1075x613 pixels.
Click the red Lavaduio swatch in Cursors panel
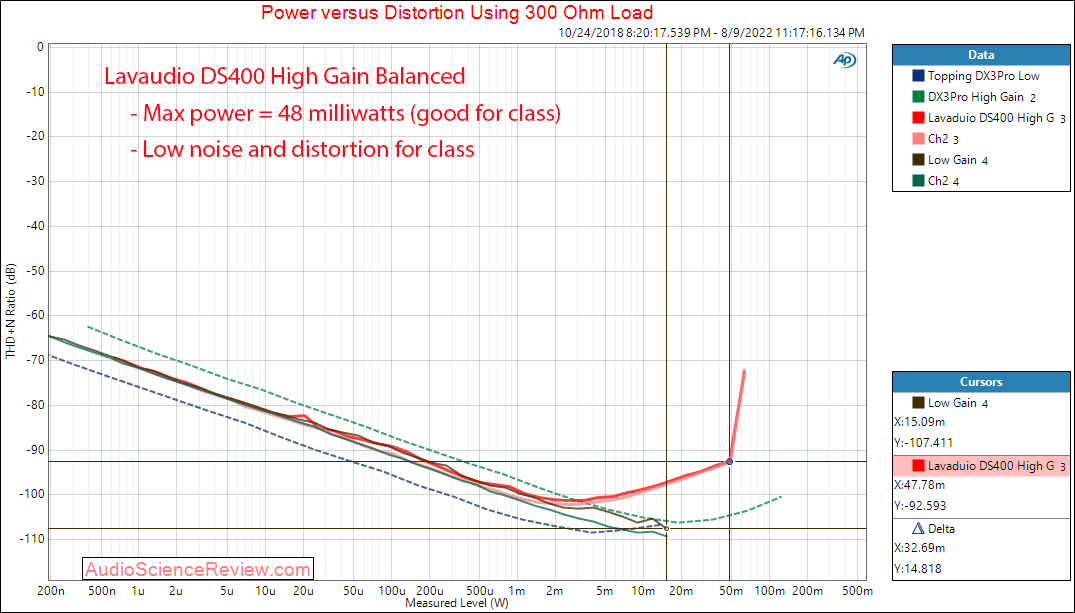[x=919, y=466]
